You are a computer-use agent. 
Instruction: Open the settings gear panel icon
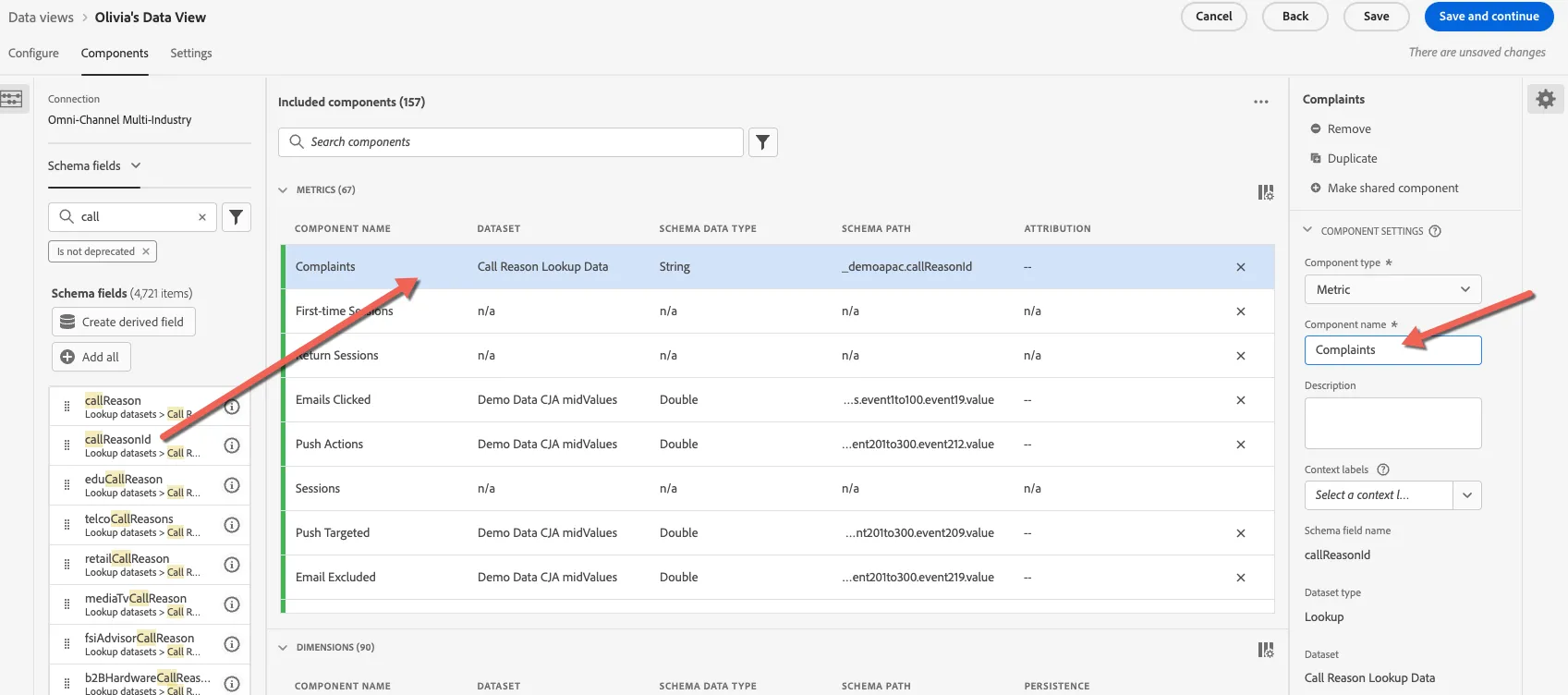pos(1546,99)
